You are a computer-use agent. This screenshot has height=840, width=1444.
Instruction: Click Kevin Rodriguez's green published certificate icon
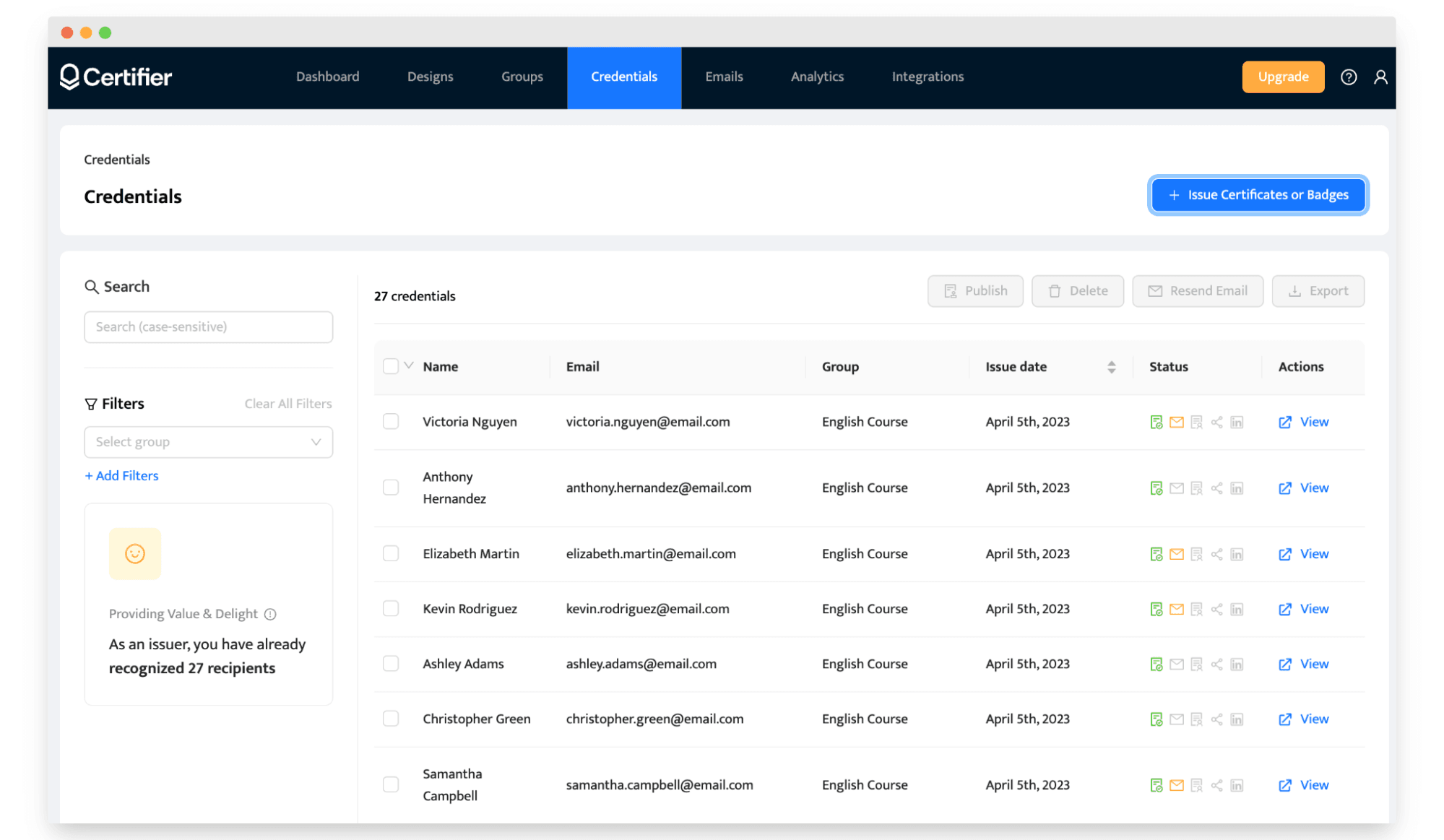tap(1156, 610)
